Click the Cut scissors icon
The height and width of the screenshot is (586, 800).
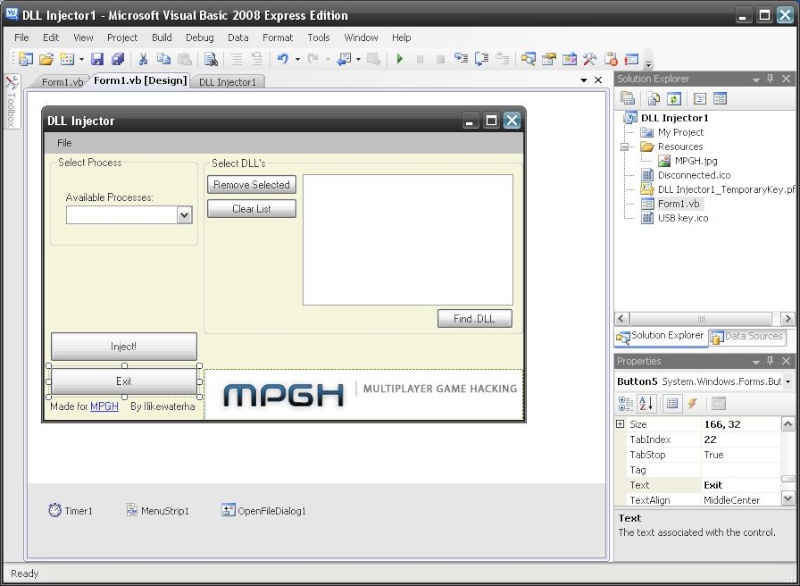(x=143, y=59)
